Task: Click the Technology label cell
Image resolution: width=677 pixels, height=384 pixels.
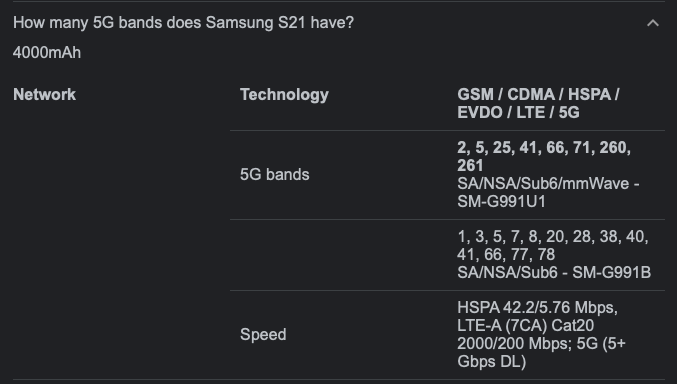Action: point(285,95)
